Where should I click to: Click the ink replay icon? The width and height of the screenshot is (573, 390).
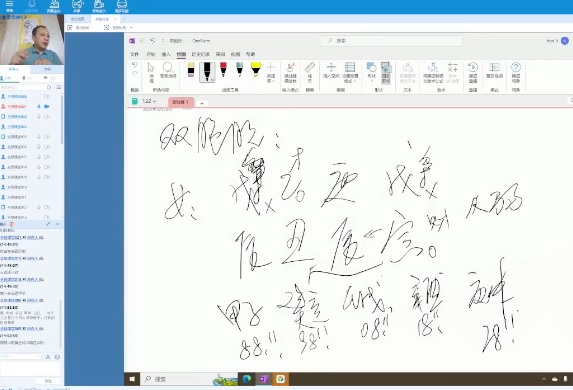(473, 72)
